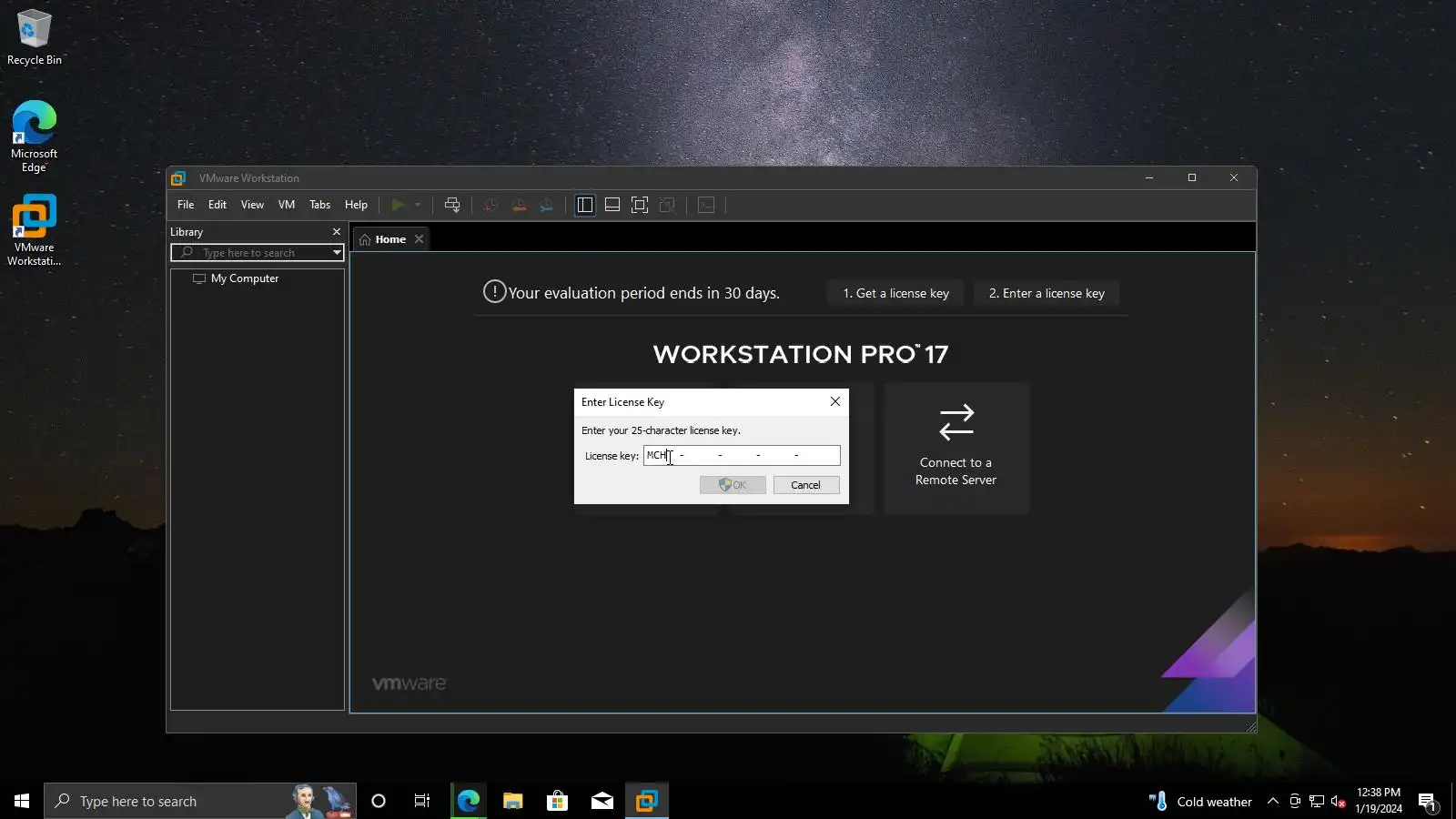1456x819 pixels.
Task: Click Connect to a Remote Server tile
Action: 956,448
